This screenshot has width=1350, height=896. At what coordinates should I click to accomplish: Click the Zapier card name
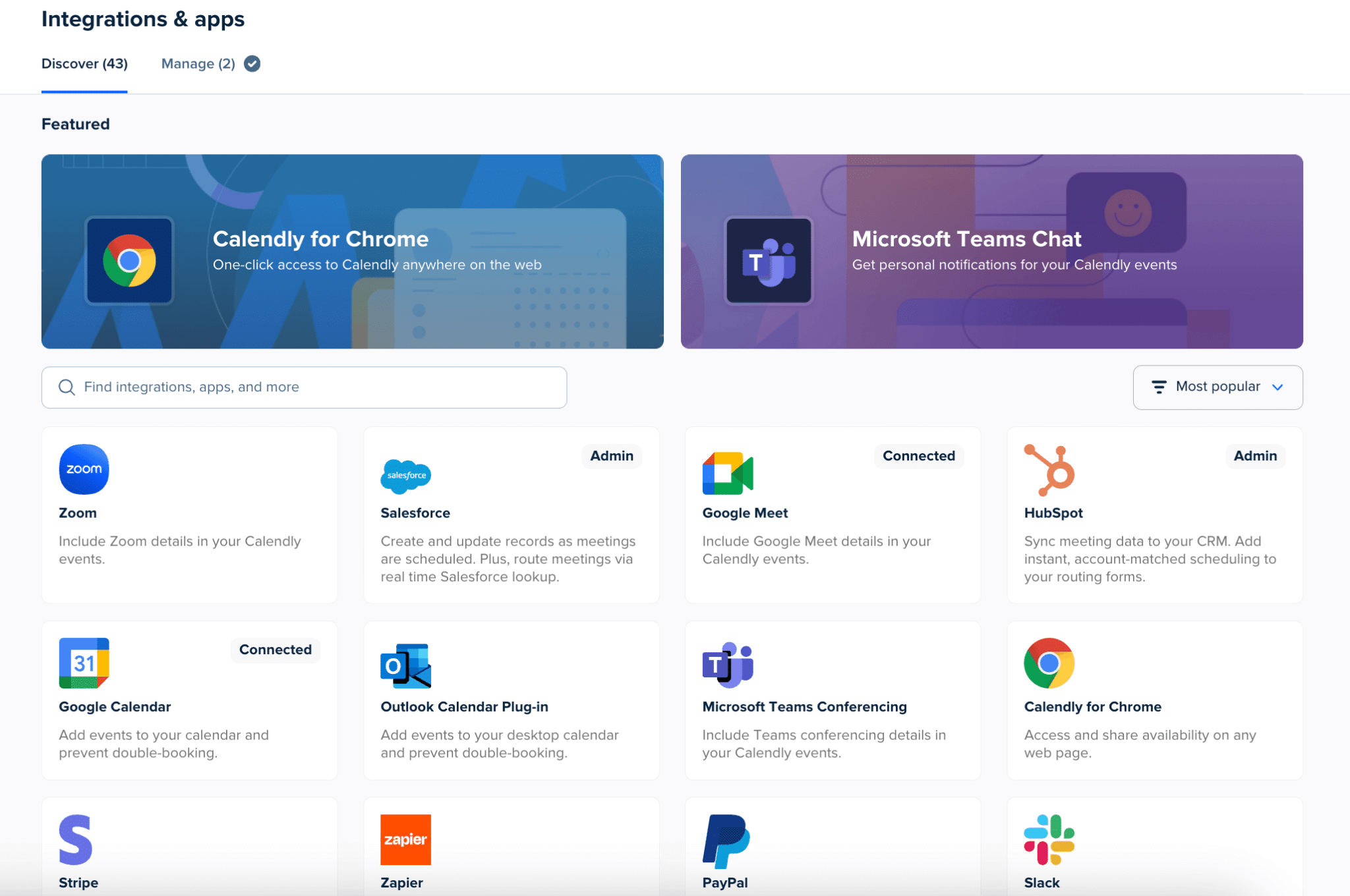401,883
